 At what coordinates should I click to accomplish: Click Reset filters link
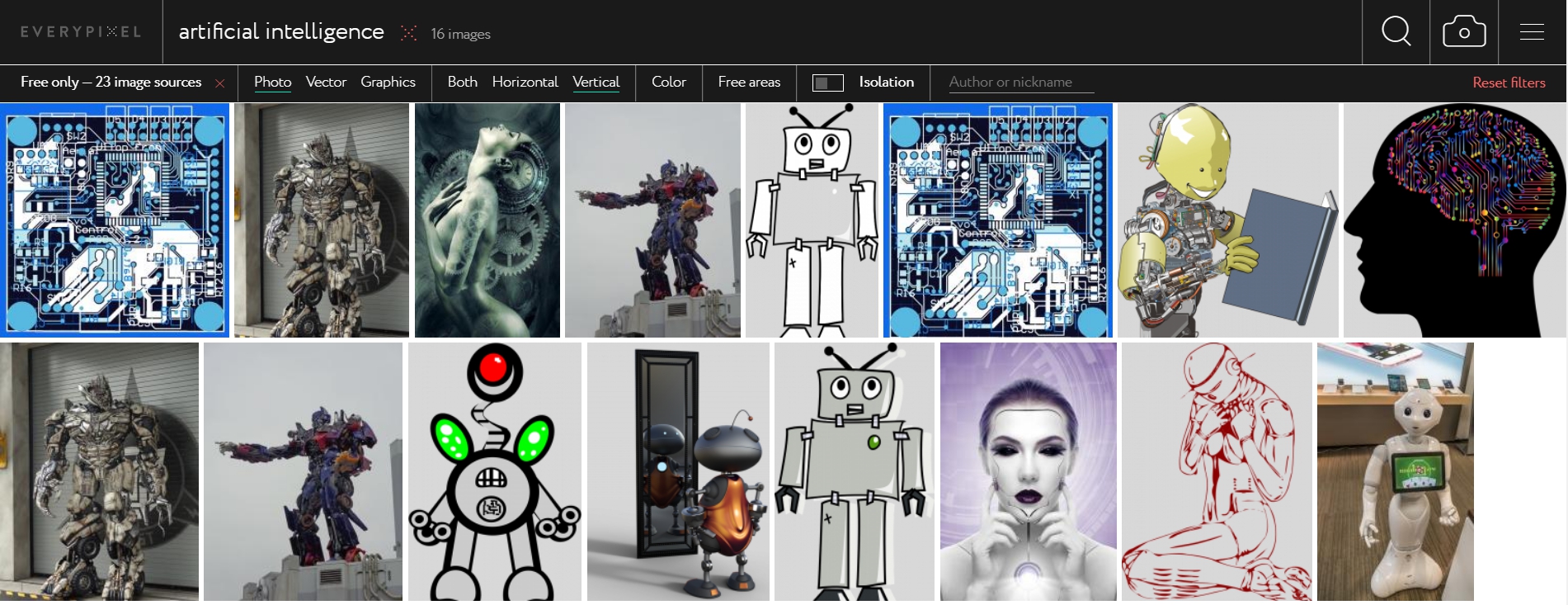1509,83
